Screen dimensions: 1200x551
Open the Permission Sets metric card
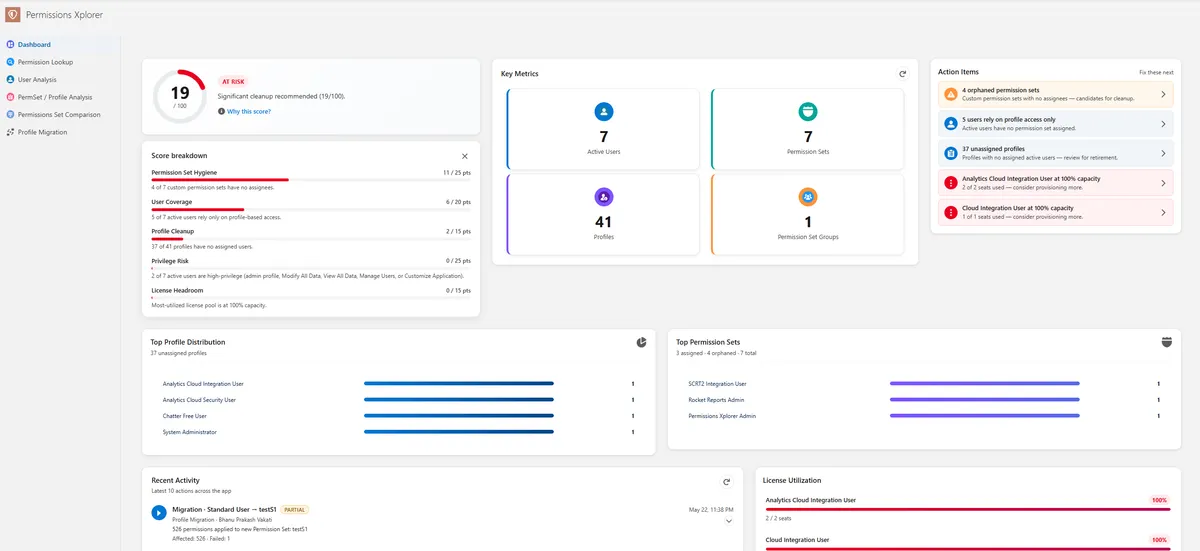click(808, 129)
